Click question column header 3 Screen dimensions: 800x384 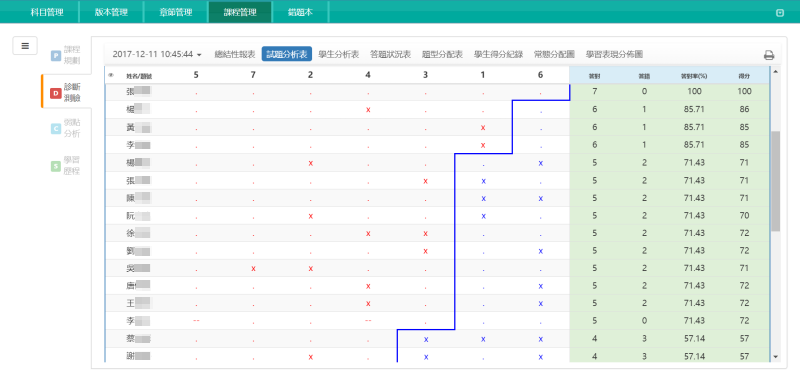[426, 75]
